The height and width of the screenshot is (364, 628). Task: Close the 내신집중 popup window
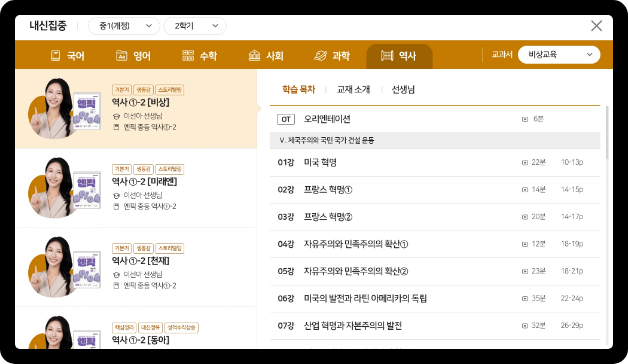[x=596, y=26]
